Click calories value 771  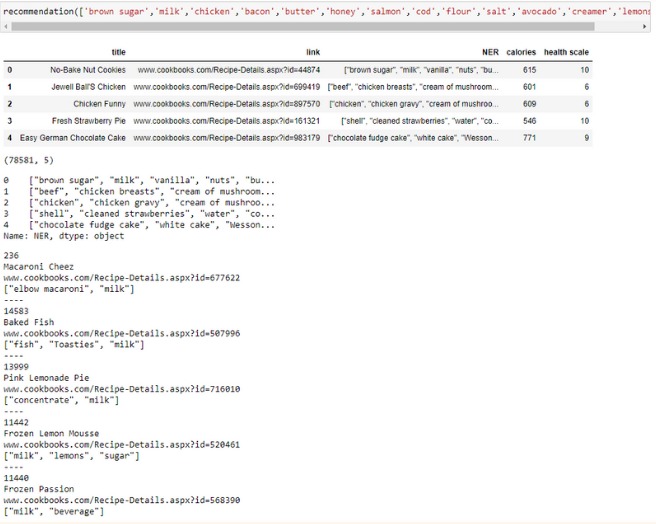pos(529,138)
